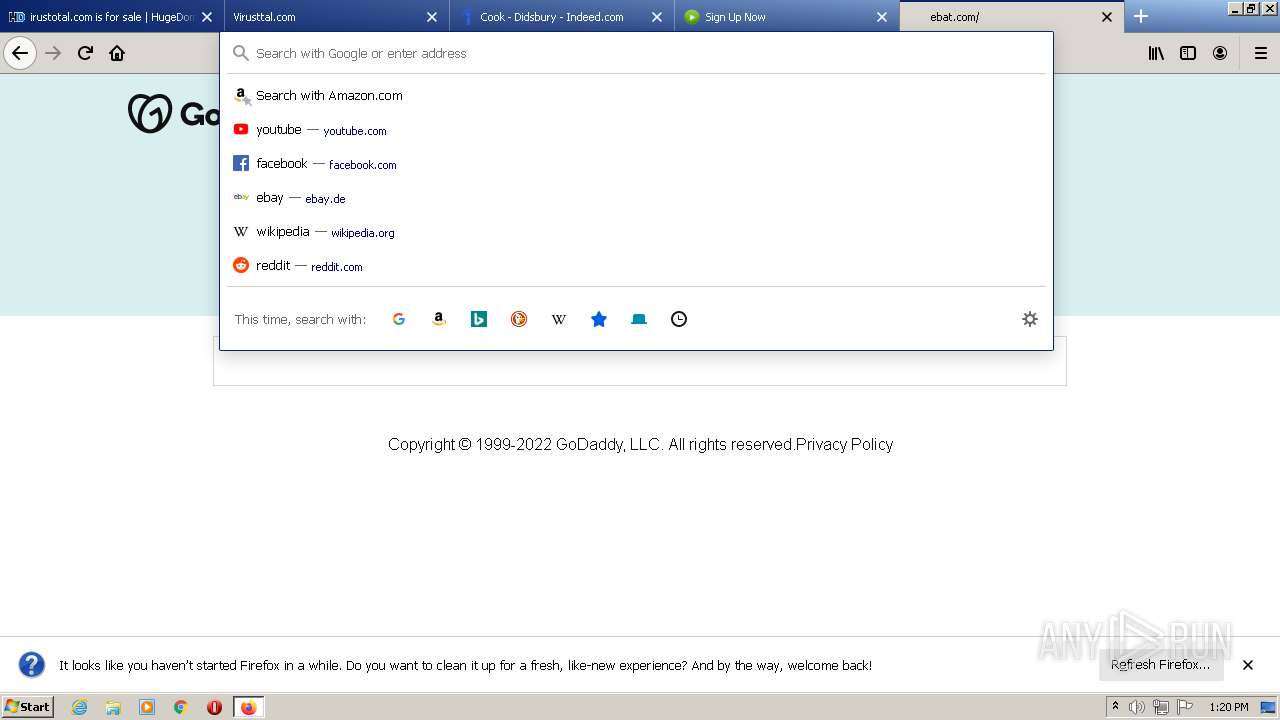Screen dimensions: 1280x720
Task: Open File Explorer from taskbar
Action: 113,707
